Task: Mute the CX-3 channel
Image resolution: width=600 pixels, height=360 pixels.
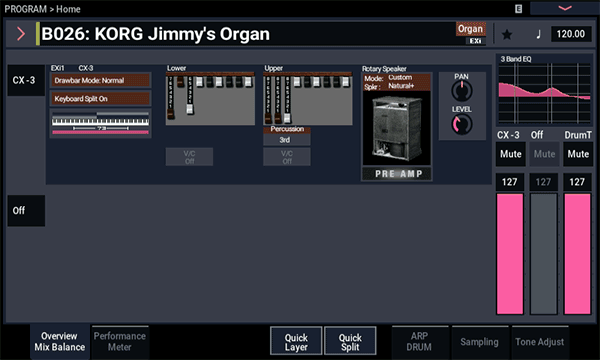Action: tap(510, 154)
